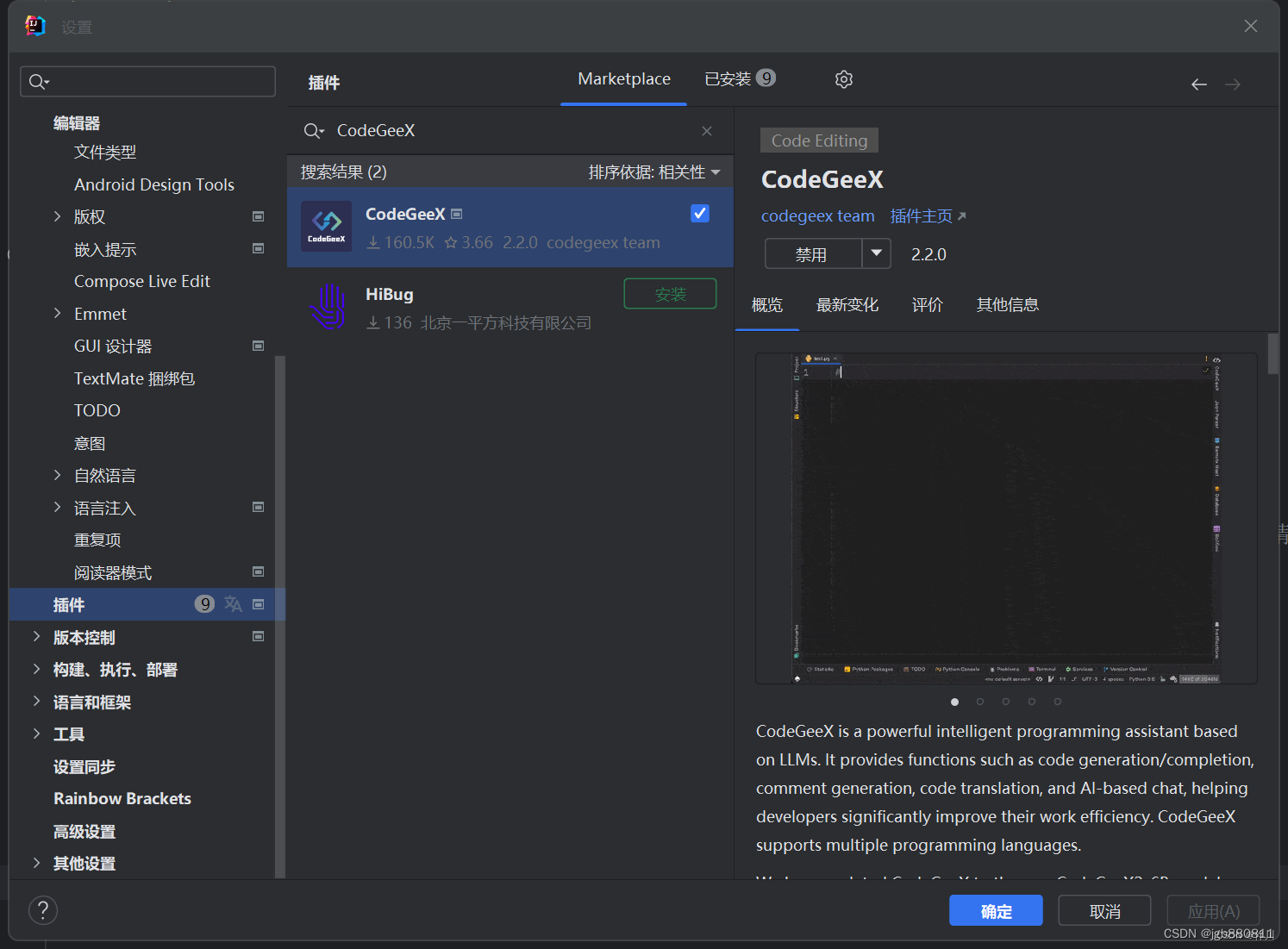Clear the CodeGeeX search text
Screen dimensions: 1288x949
tap(707, 131)
